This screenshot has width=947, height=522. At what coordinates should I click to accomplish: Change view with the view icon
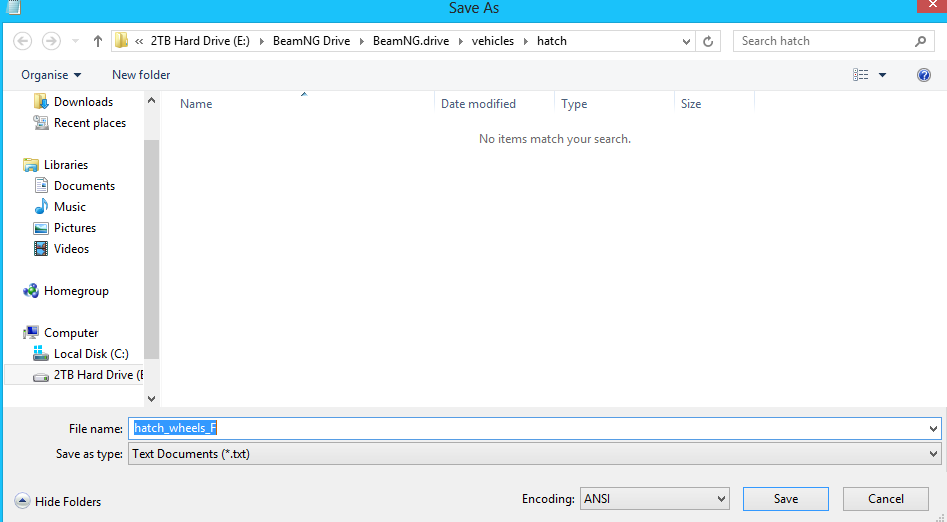pyautogui.click(x=861, y=75)
